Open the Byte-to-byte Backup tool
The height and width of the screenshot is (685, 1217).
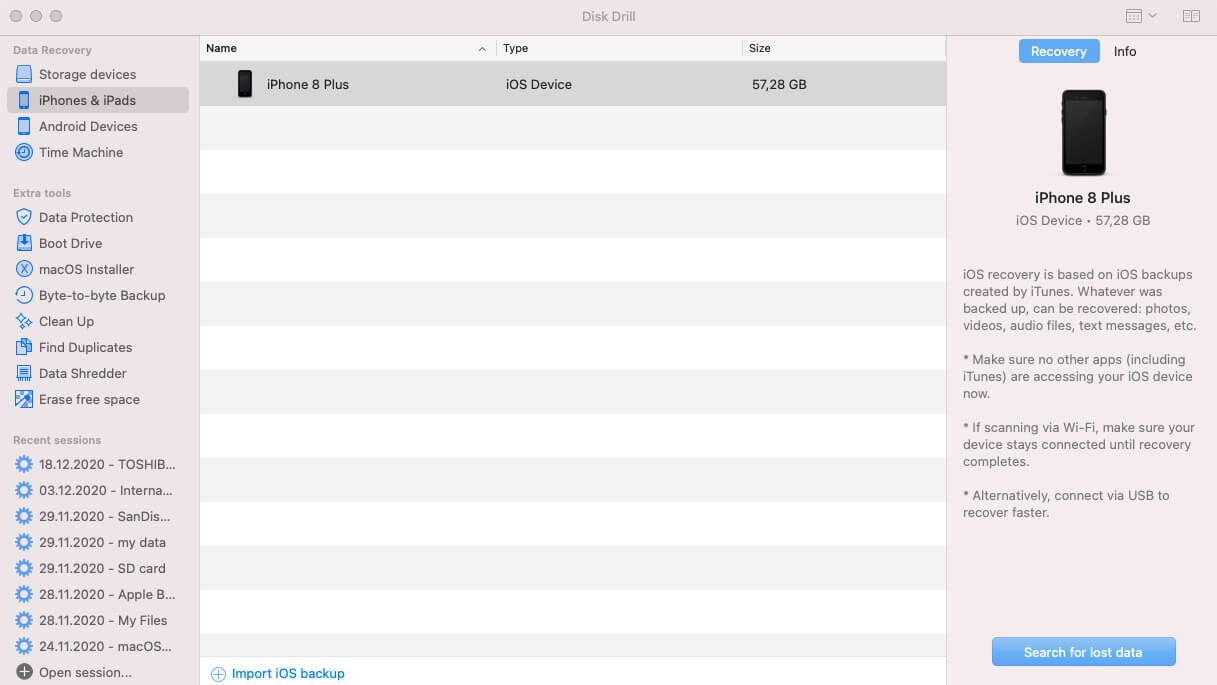(98, 295)
